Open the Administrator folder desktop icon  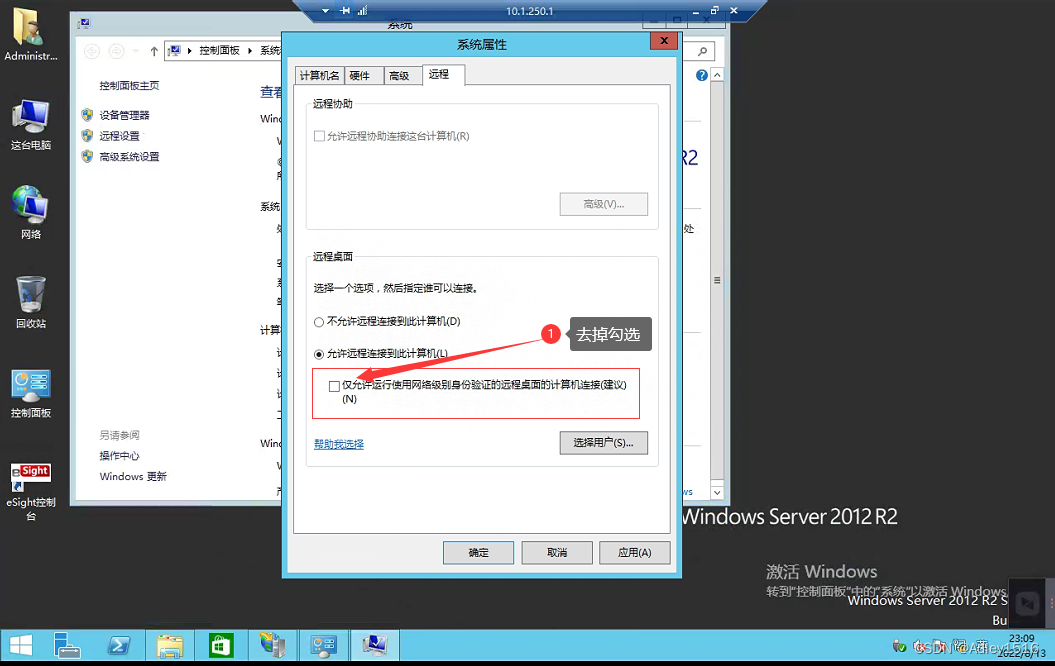click(x=30, y=34)
